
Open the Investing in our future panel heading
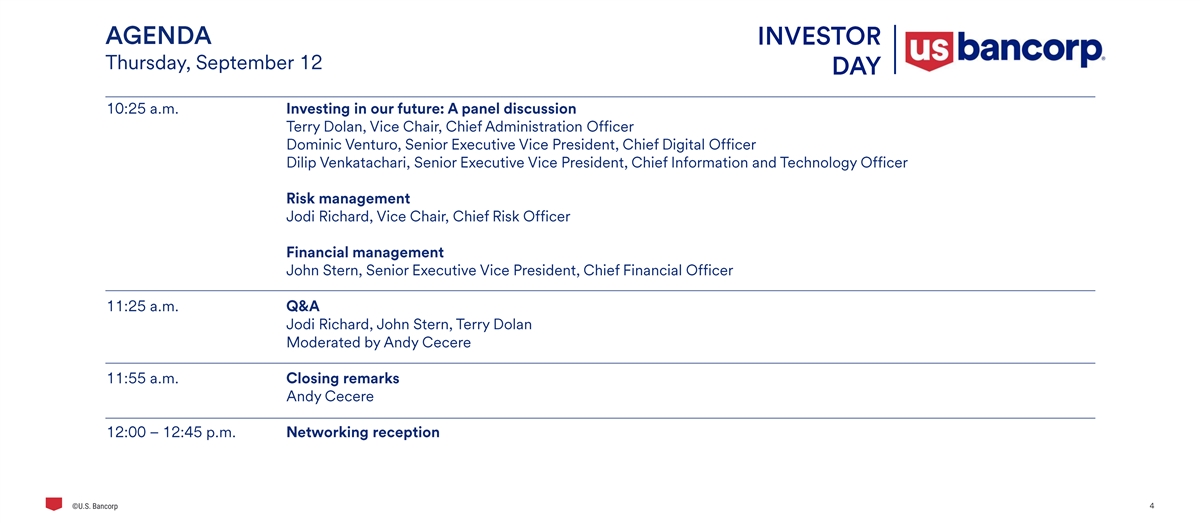(x=431, y=109)
